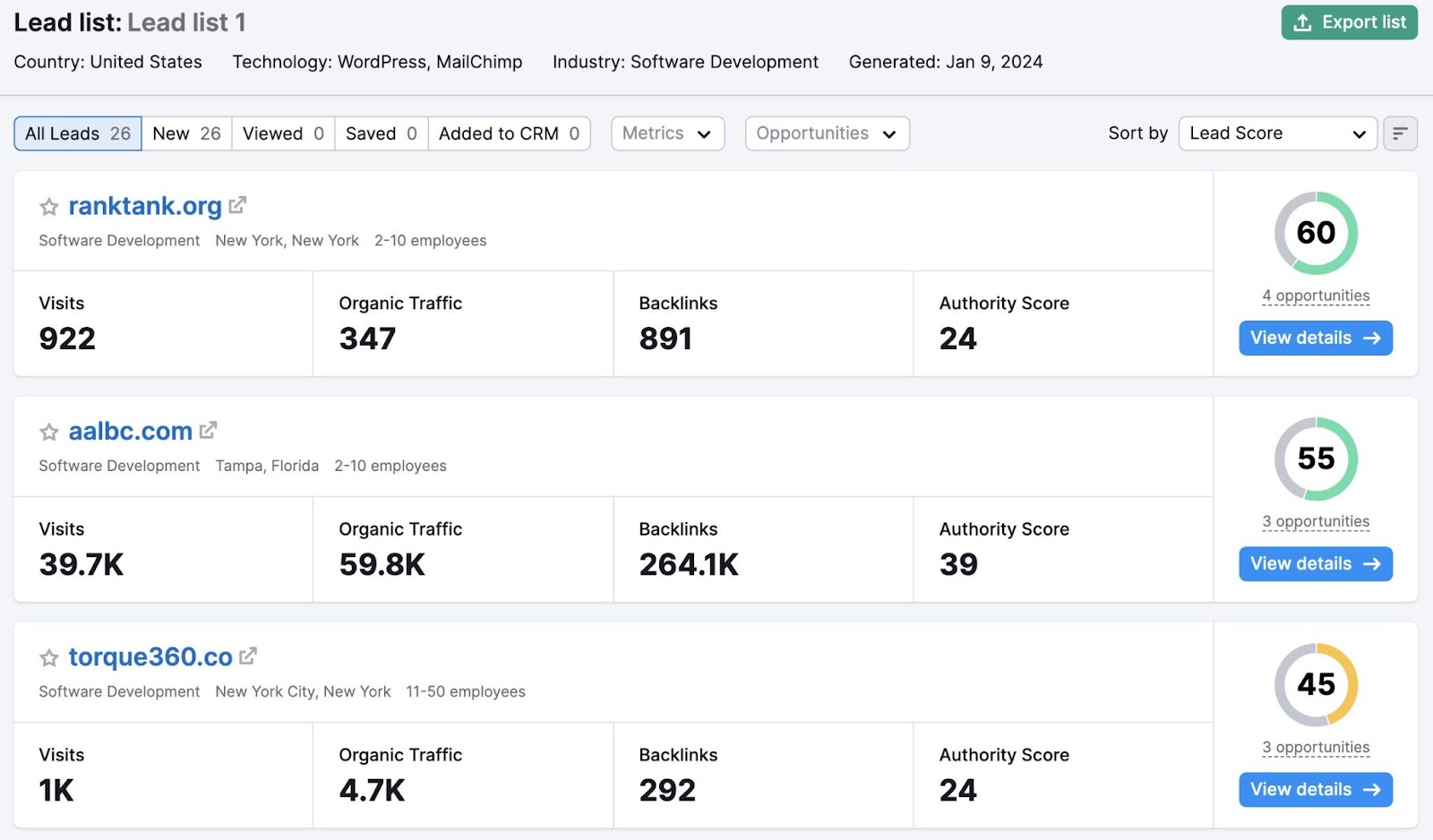Click the aalbc.com domain heading

coord(130,430)
